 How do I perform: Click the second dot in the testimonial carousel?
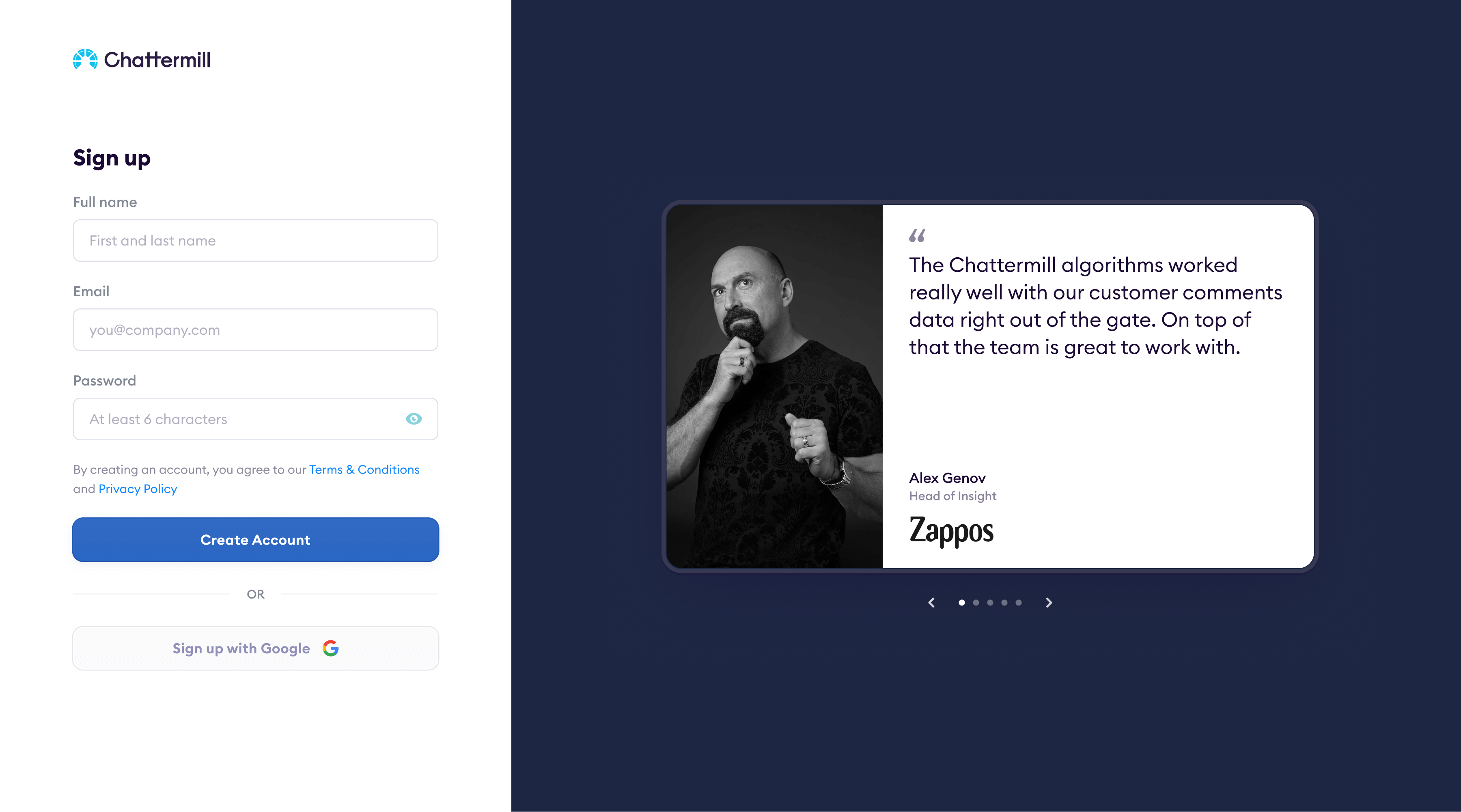click(976, 603)
